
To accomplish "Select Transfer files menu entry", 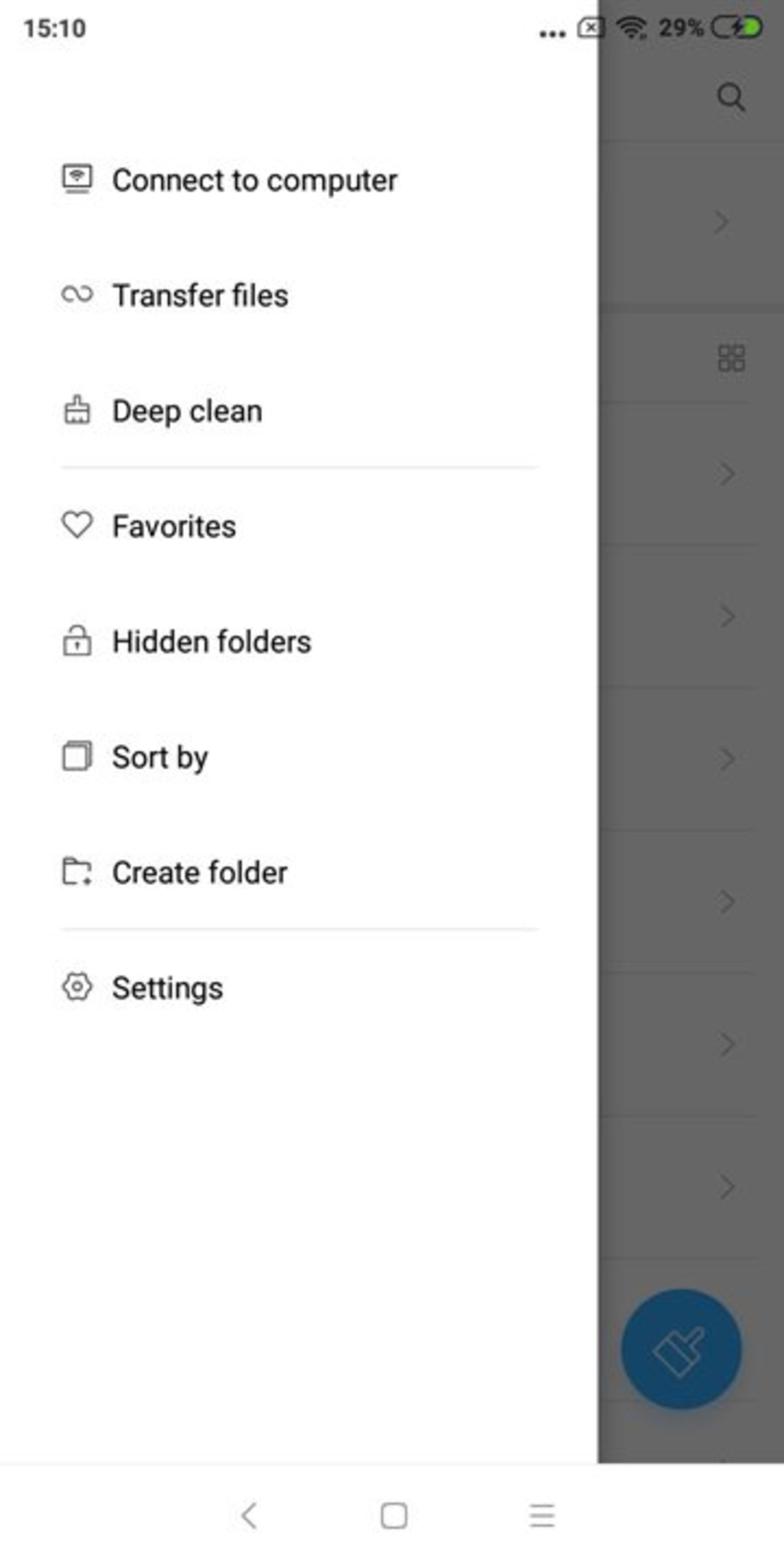I will pyautogui.click(x=200, y=296).
